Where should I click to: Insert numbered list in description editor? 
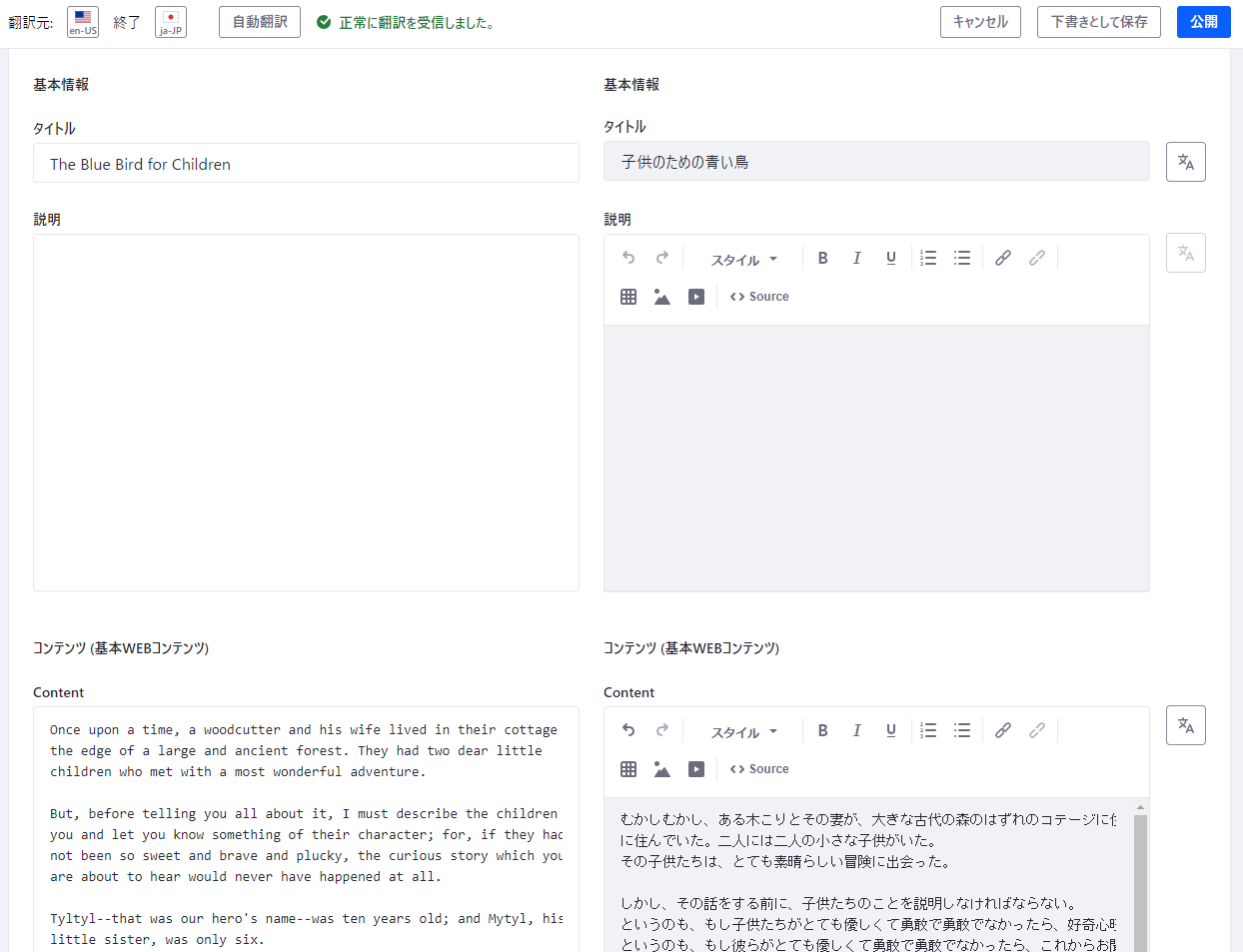click(x=928, y=258)
